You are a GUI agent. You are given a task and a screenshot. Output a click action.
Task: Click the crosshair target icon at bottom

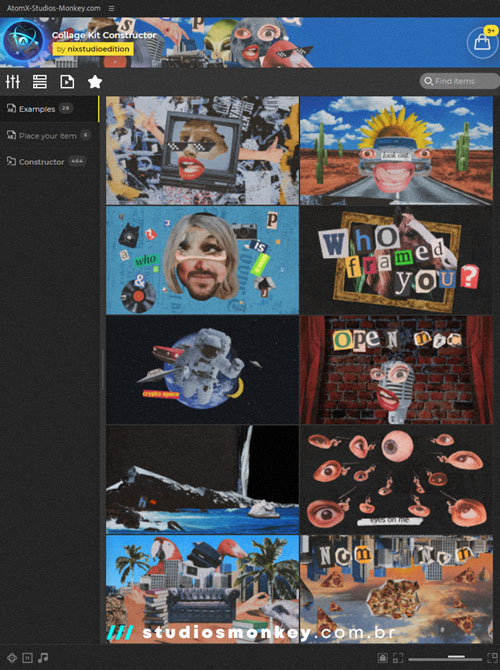point(12,658)
